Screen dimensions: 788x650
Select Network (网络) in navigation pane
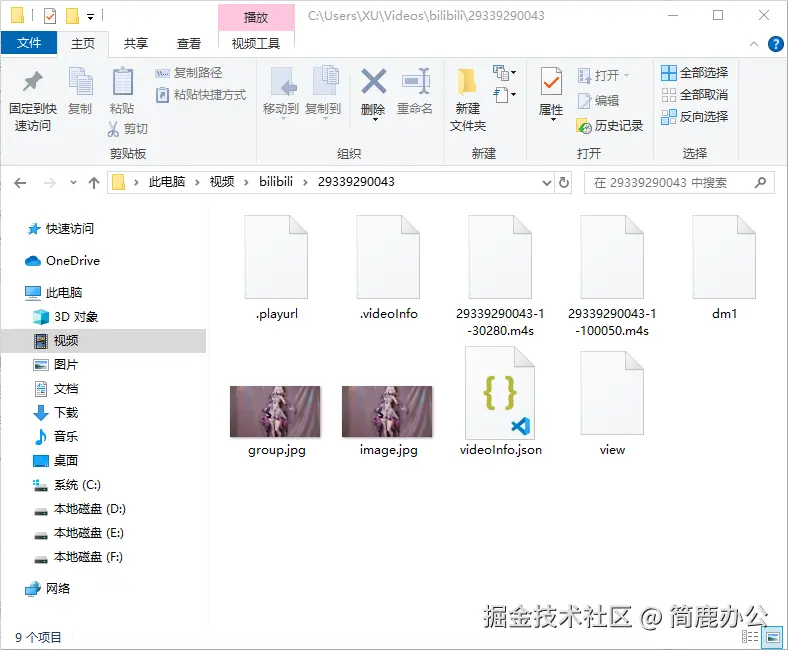[x=48, y=589]
